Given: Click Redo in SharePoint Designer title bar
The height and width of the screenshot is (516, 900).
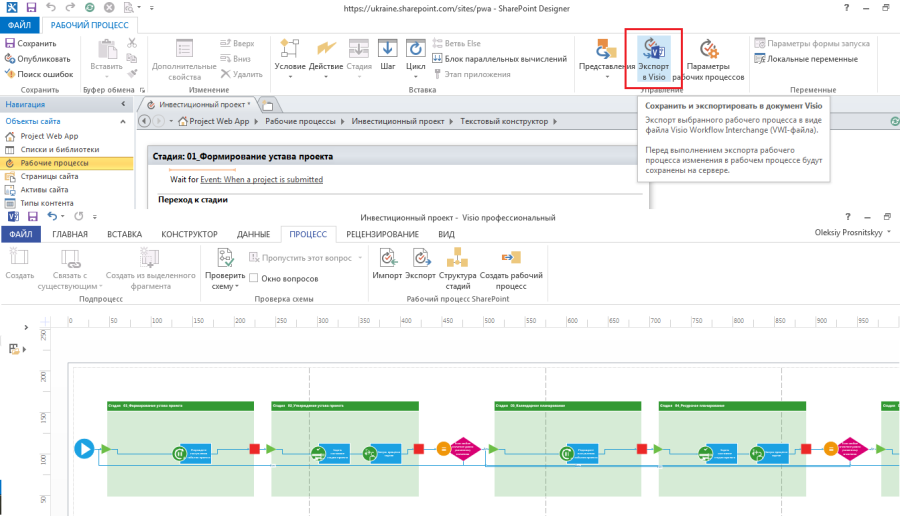Looking at the screenshot, I should pos(70,8).
